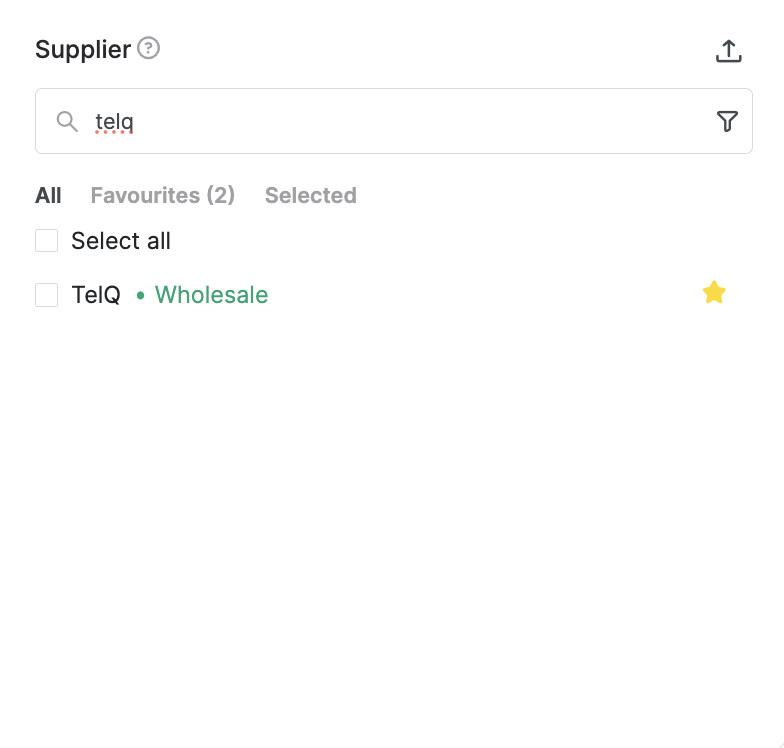Screen dimensions: 784x748
Task: Open the funnel filter options
Action: point(727,122)
